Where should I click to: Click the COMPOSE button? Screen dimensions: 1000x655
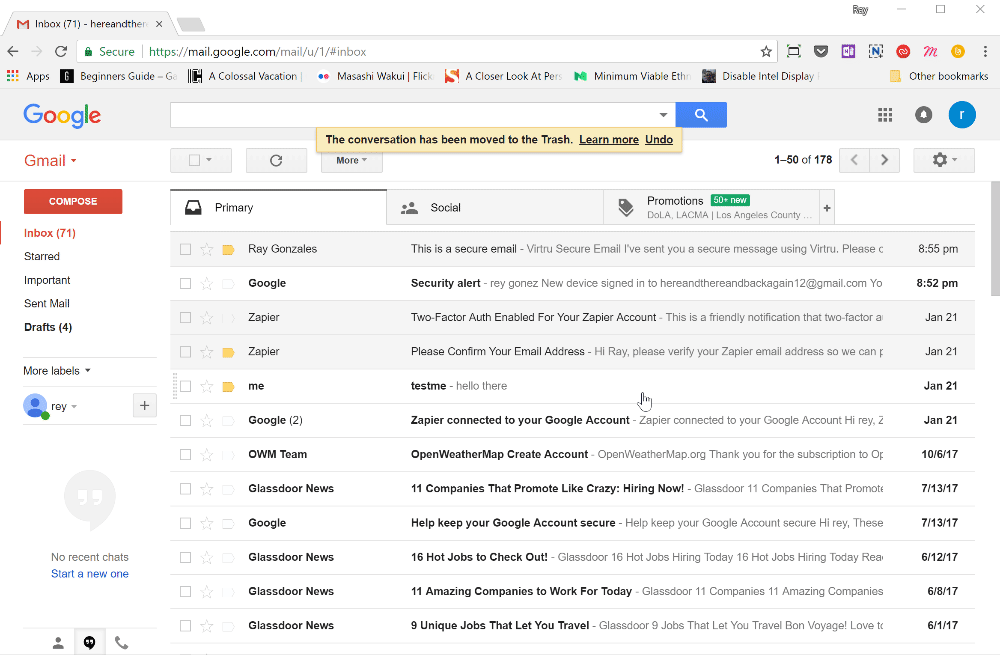[73, 202]
